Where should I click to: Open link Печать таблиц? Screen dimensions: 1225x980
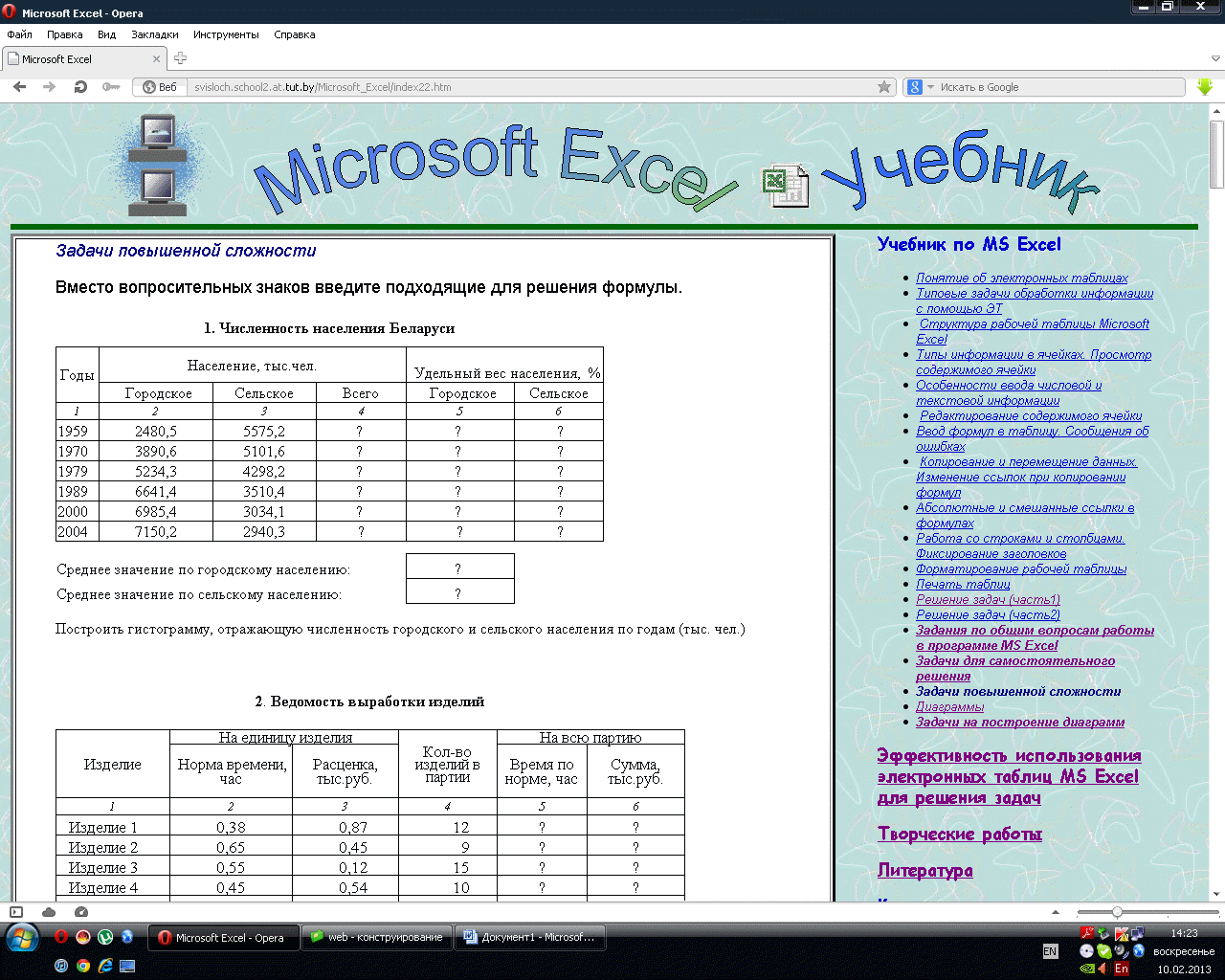(963, 584)
